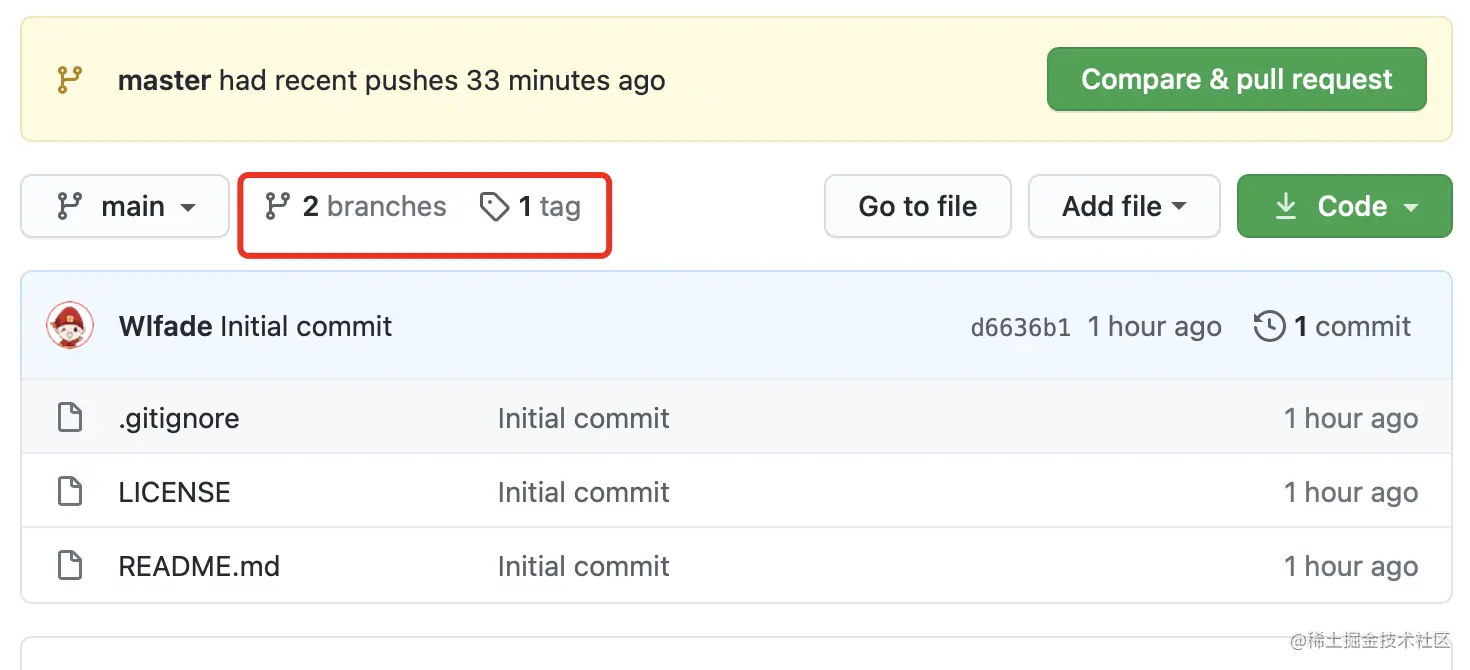This screenshot has height=670, width=1470.
Task: Click the branches icon beside 2 branches
Action: (x=277, y=207)
